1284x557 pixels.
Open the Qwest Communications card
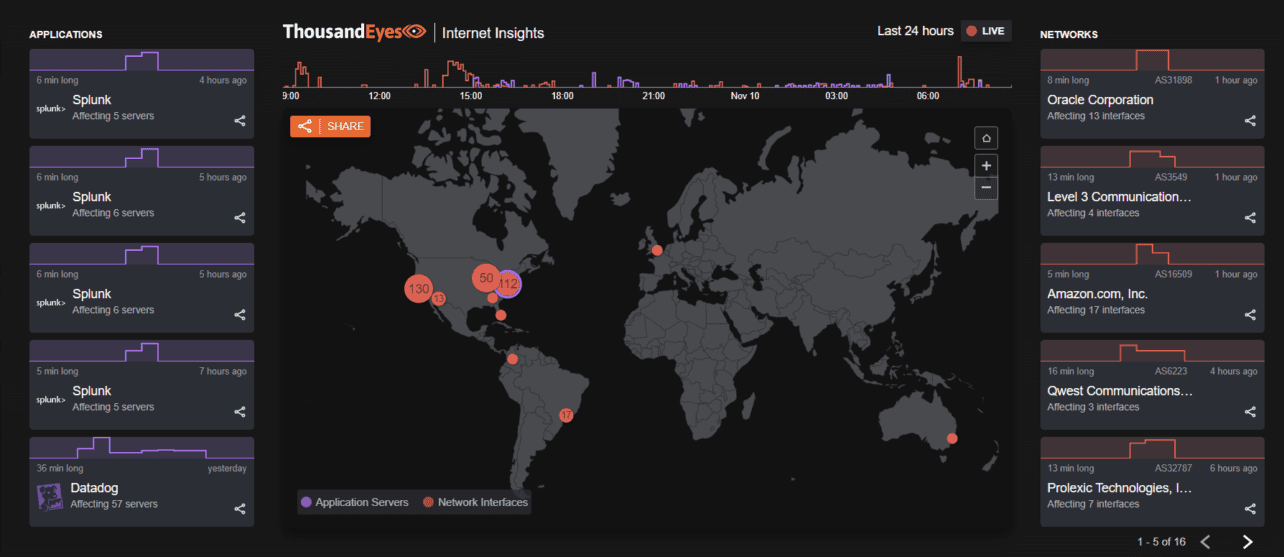(1152, 384)
